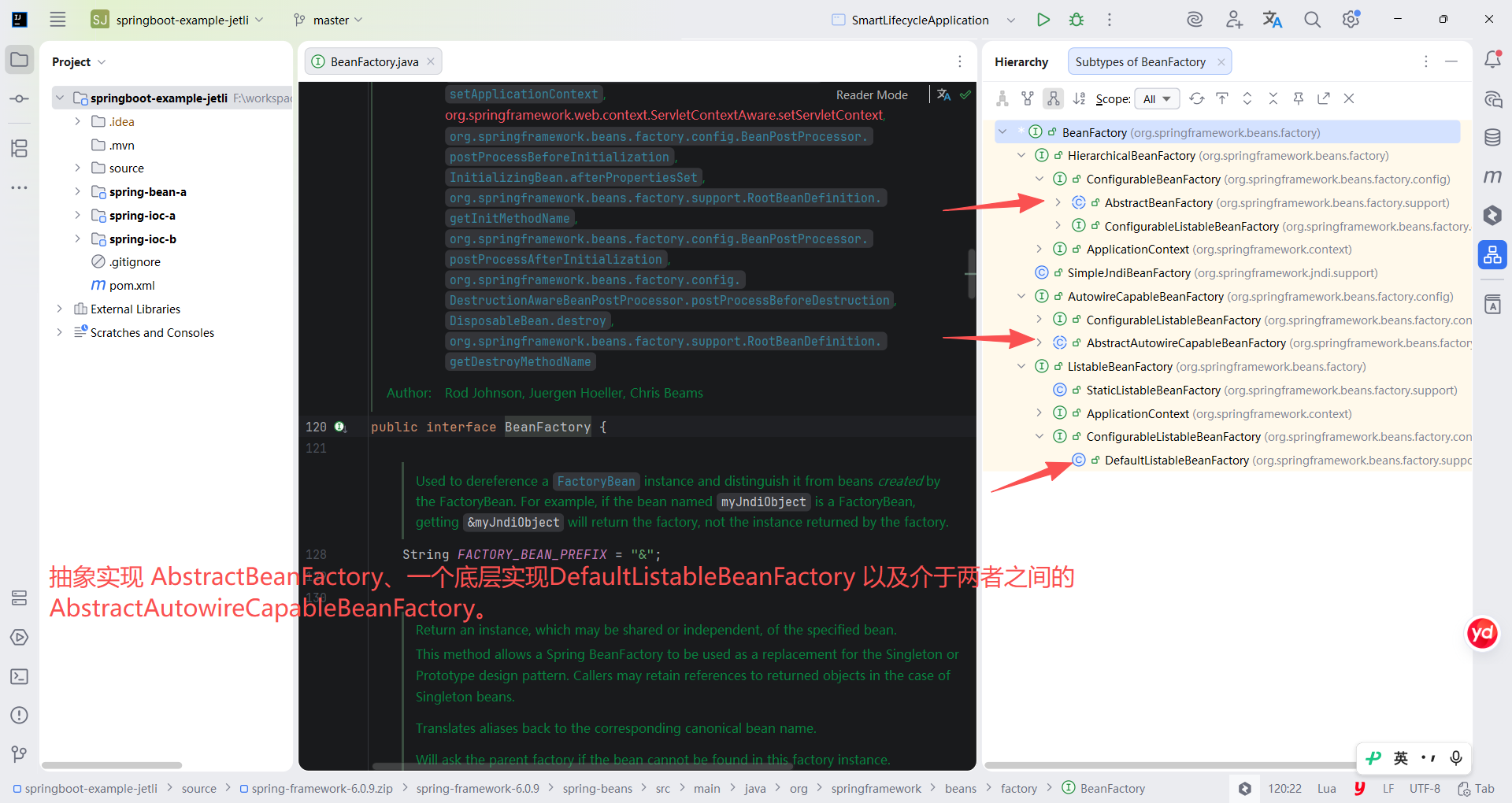Click the editor vertical scrollbar thumb
The image size is (1512, 803).
pos(971,273)
